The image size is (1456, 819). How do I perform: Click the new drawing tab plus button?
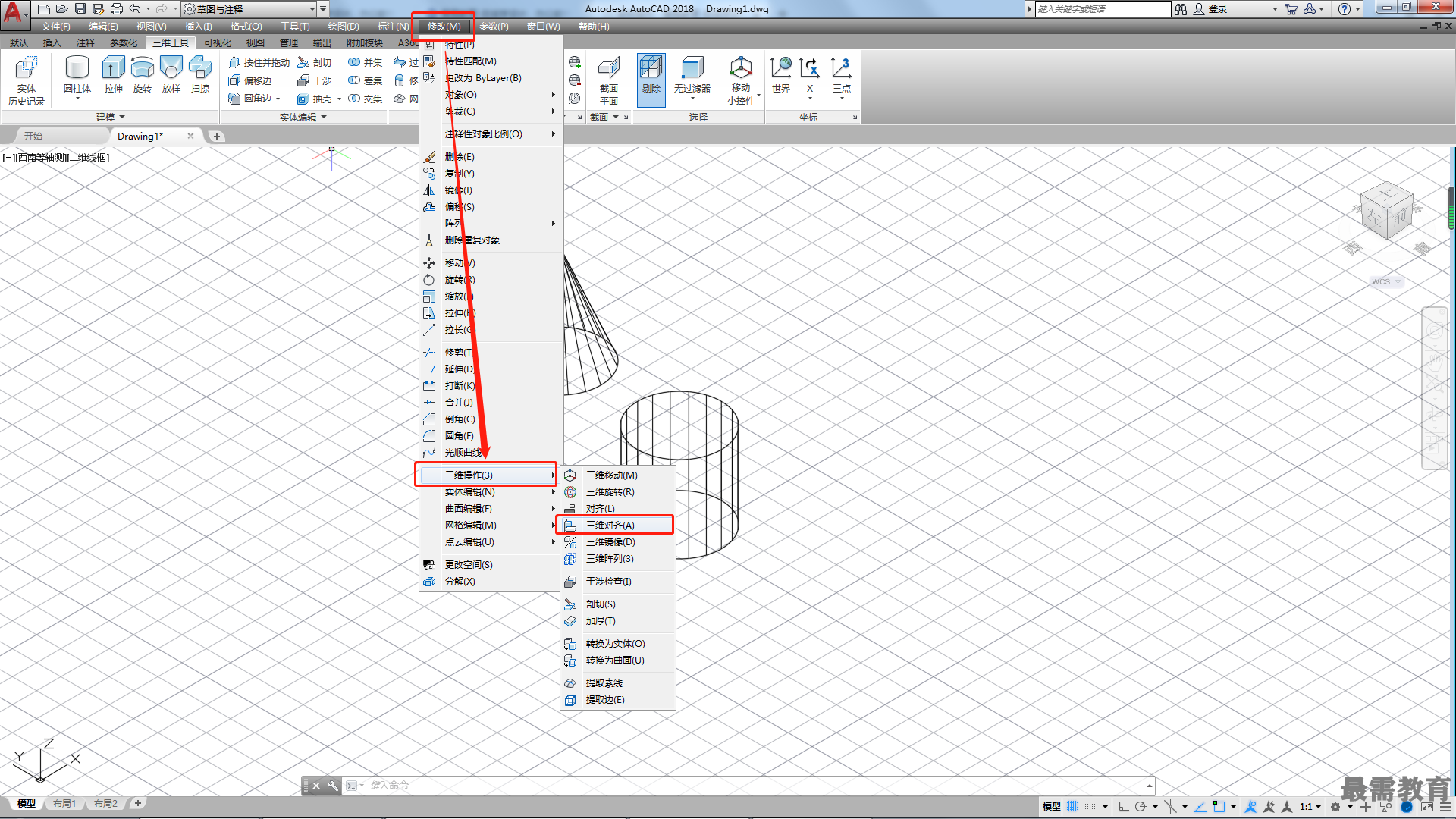click(x=217, y=136)
